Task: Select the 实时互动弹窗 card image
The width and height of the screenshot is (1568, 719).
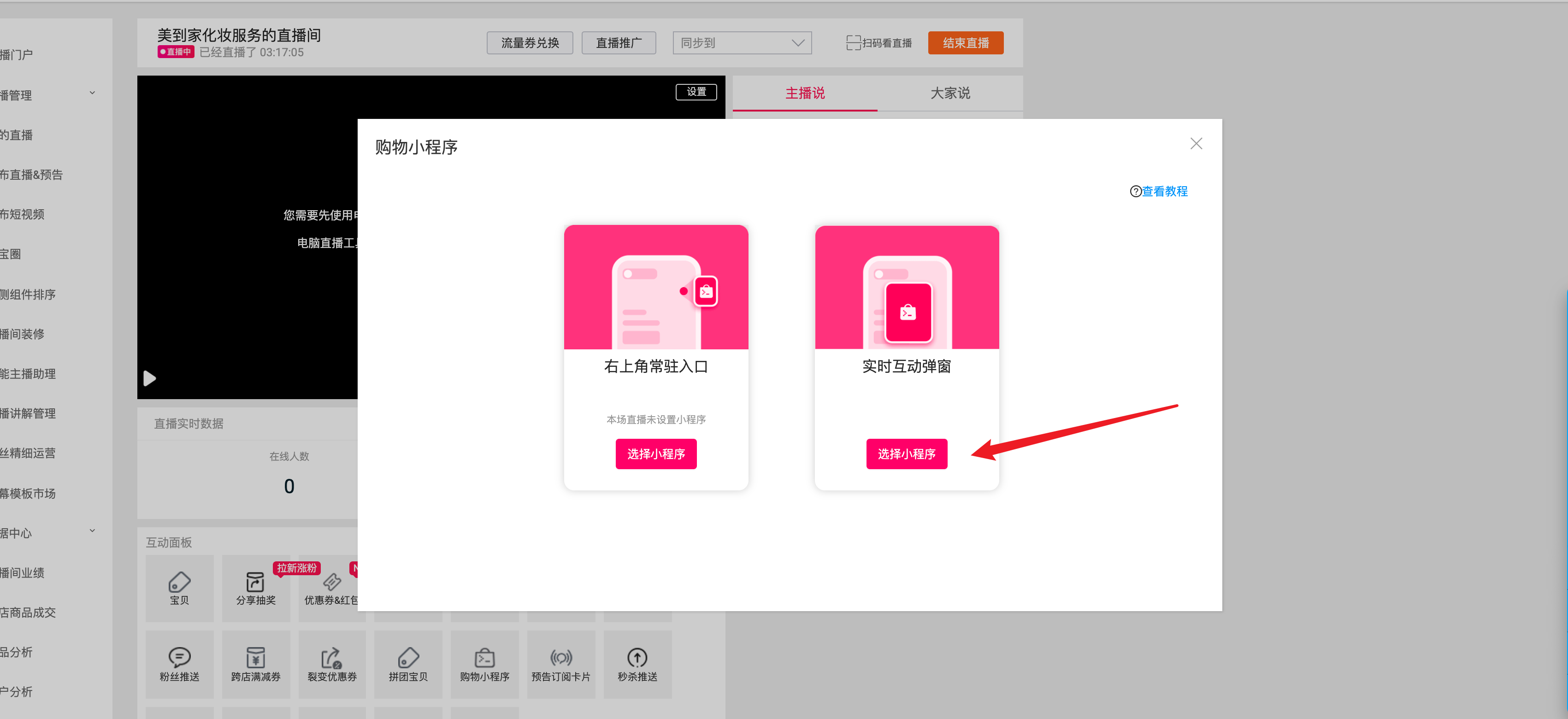Action: coord(907,287)
